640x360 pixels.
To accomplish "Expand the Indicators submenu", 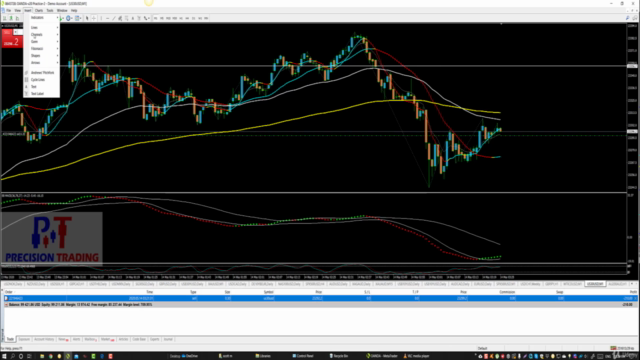I will coord(42,18).
